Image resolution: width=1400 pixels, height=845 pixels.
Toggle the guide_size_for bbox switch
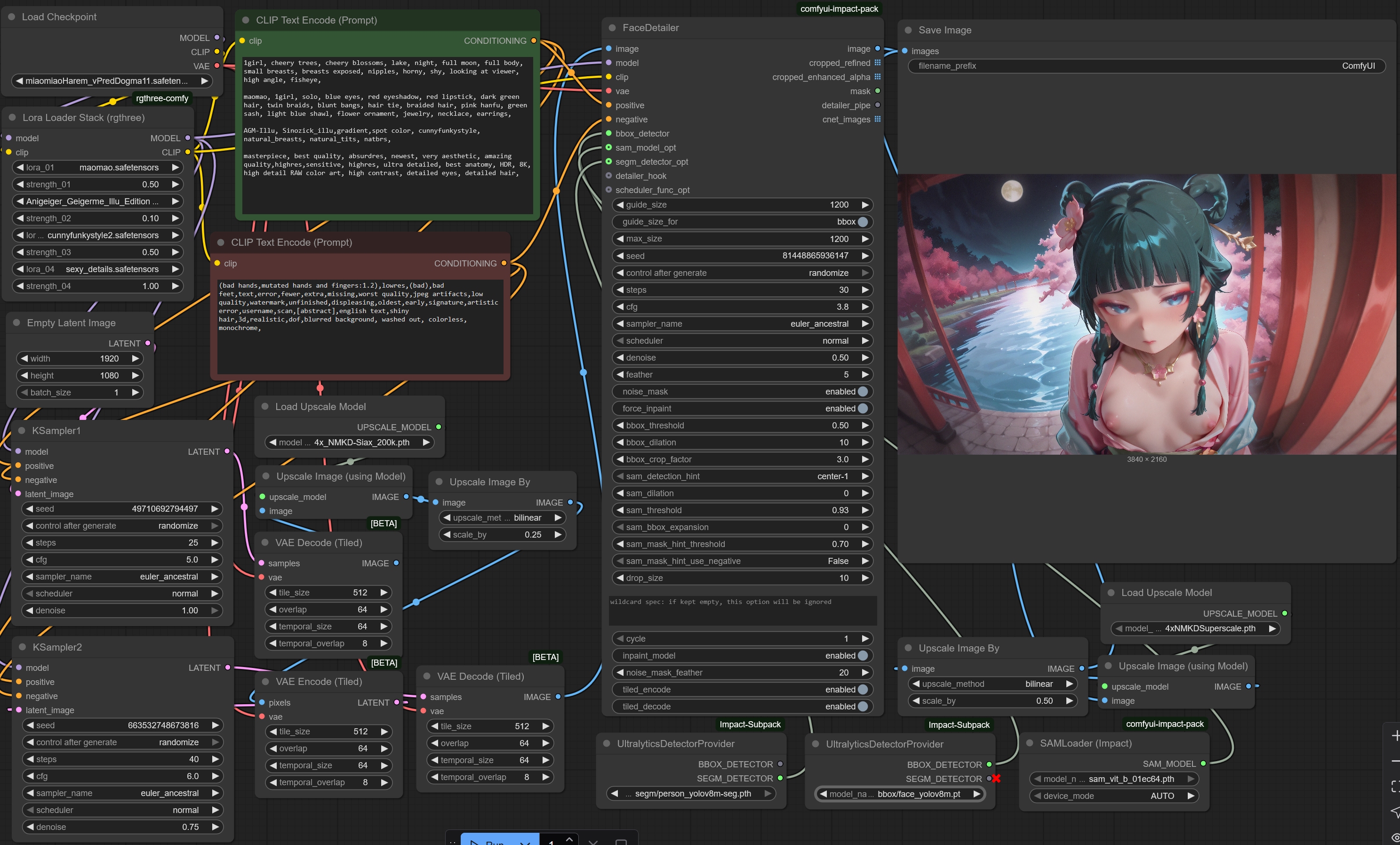(x=863, y=222)
